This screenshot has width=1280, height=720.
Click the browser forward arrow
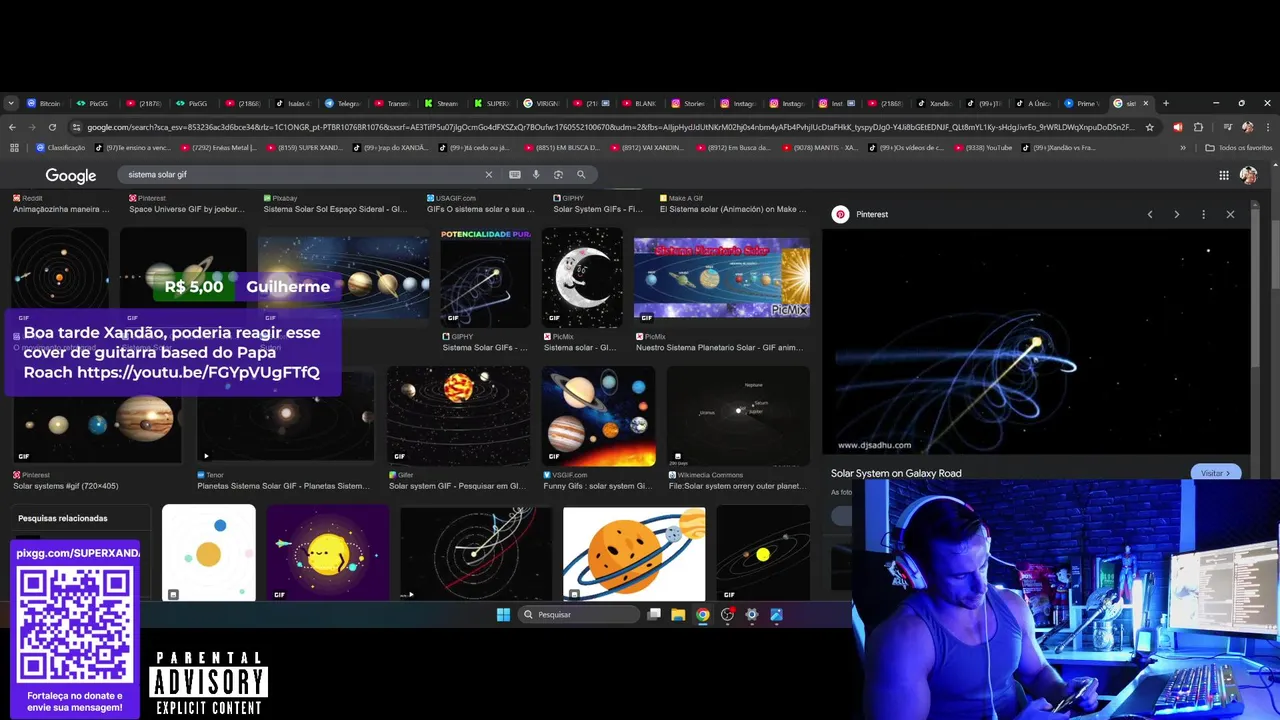pos(32,127)
